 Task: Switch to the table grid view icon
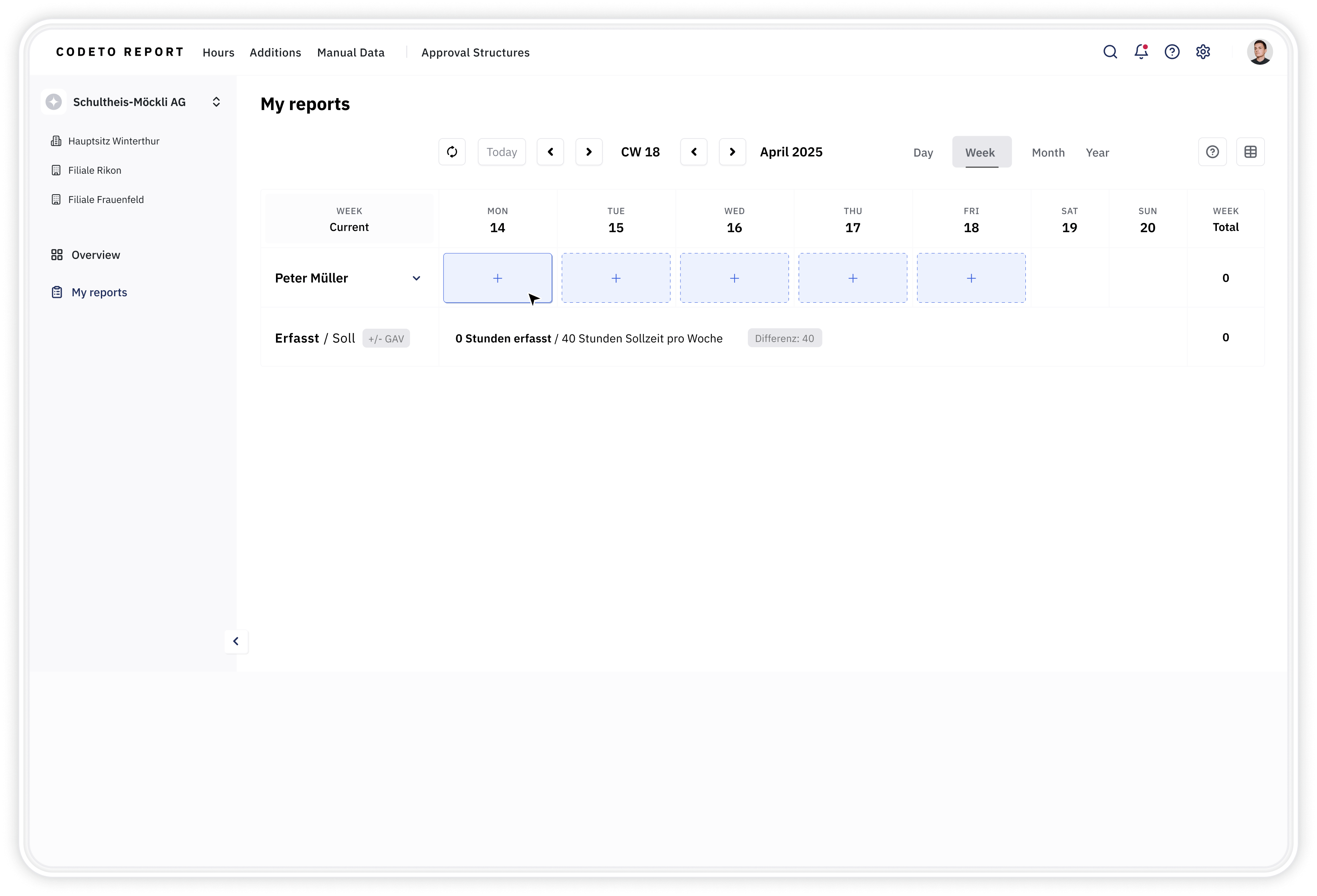click(x=1250, y=152)
